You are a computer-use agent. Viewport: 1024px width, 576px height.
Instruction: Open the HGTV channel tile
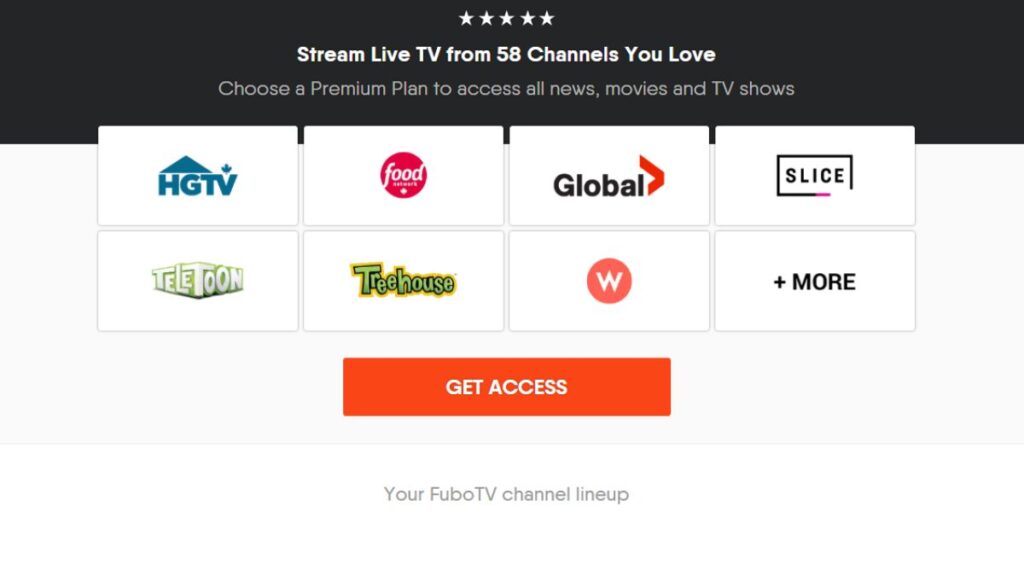pyautogui.click(x=198, y=176)
